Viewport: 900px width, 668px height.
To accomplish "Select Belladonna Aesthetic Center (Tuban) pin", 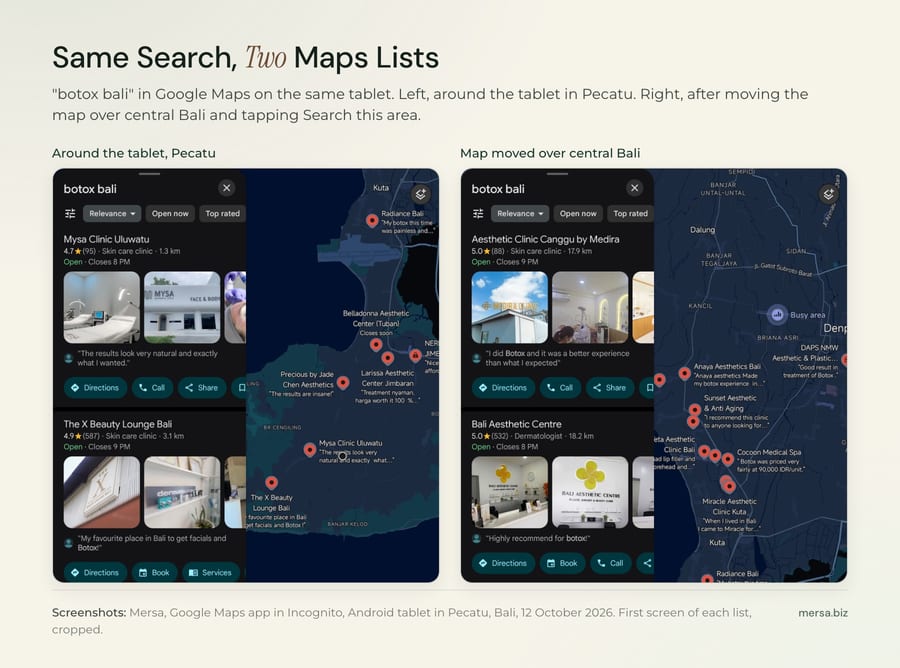I will click(376, 345).
